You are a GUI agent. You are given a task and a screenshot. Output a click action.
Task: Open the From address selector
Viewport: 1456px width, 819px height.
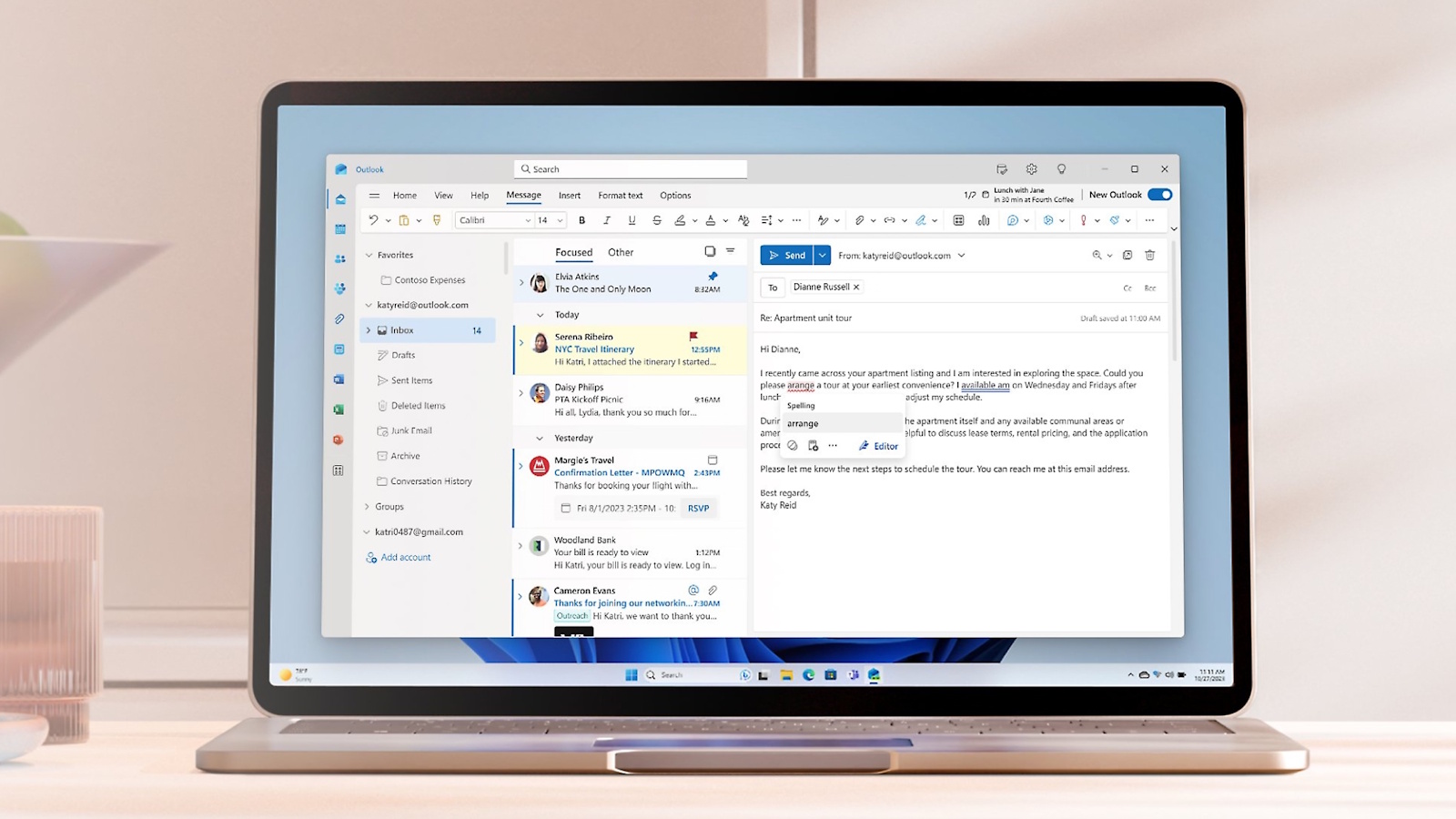tap(962, 256)
